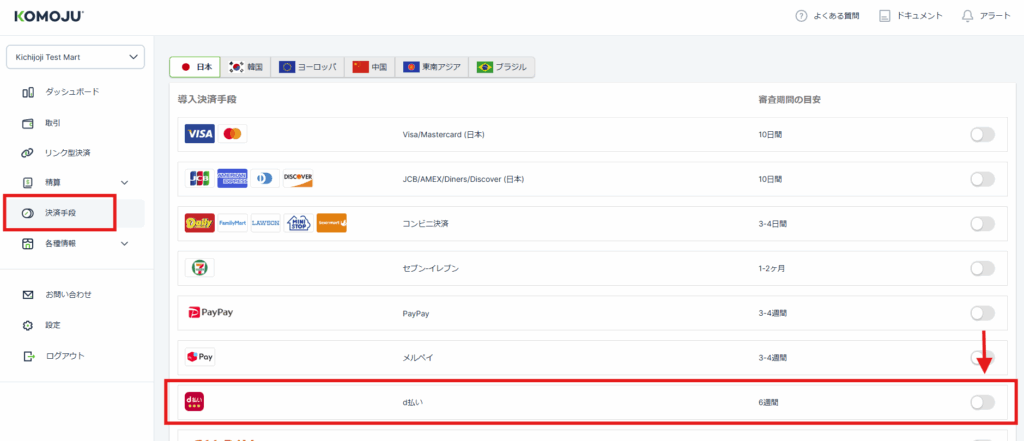
Task: Click the 取引 transactions icon
Action: point(28,123)
